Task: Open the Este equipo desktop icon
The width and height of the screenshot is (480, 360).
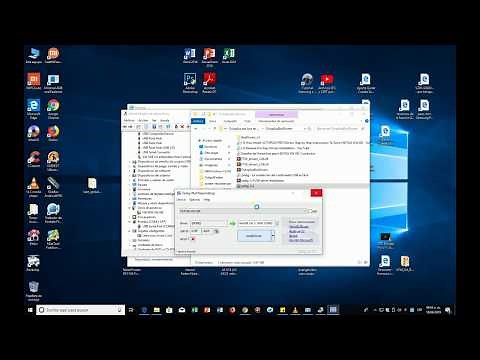Action: [34, 56]
